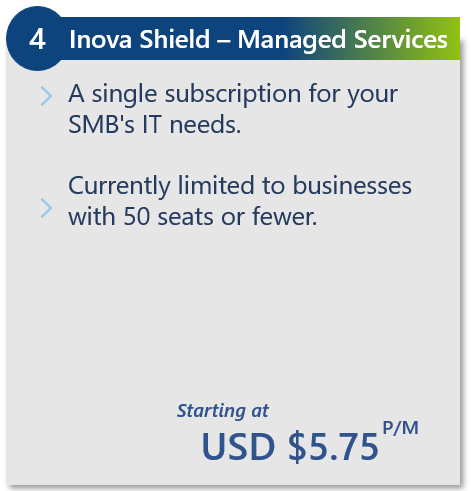Click the word 'businesses' in the second bullet
Image resolution: width=471 pixels, height=491 pixels.
click(x=352, y=185)
